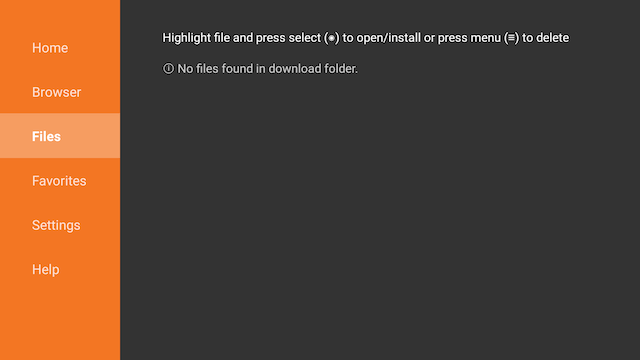Click the menu symbol with three lines
The height and width of the screenshot is (360, 640).
[511, 38]
